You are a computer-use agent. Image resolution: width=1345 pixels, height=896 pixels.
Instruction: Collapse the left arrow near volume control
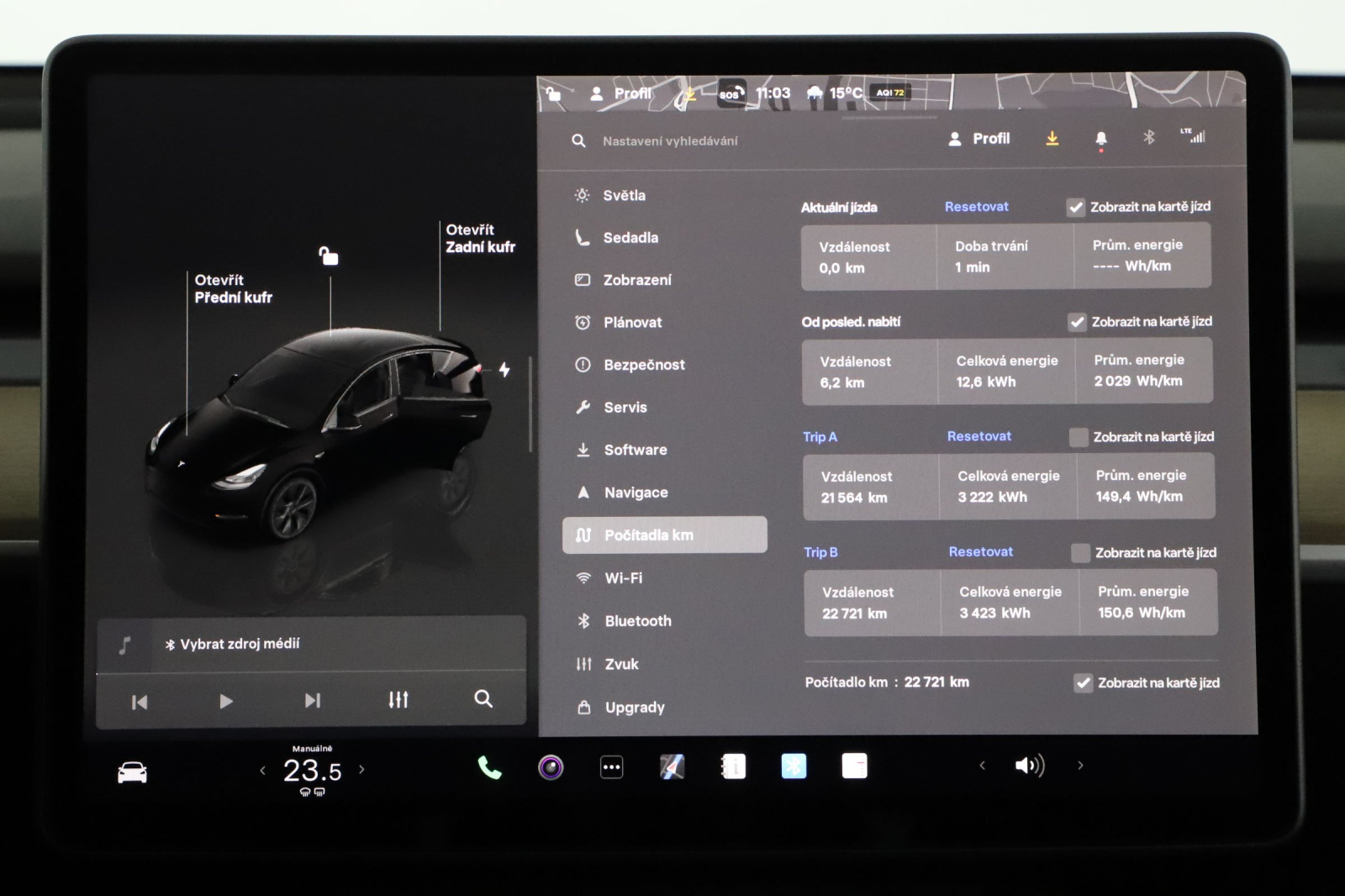point(982,766)
